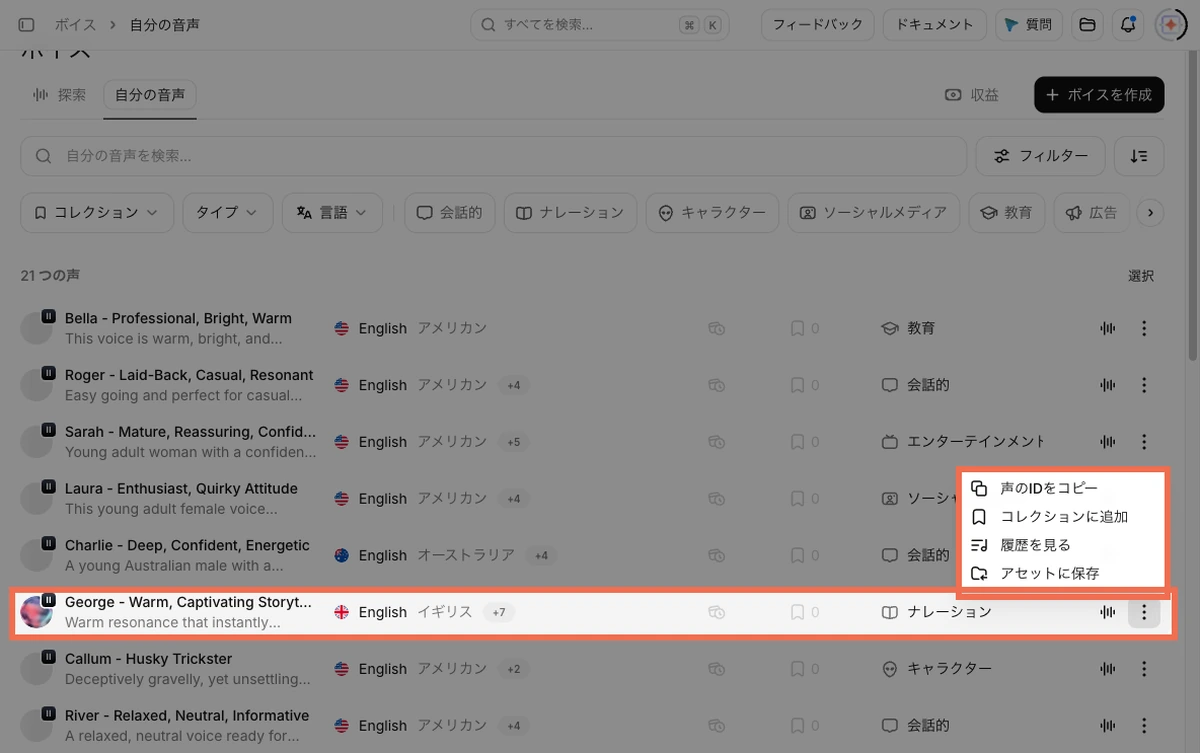Click bookmark icon in Roger row
Screen dimensions: 1200x753
tap(797, 385)
